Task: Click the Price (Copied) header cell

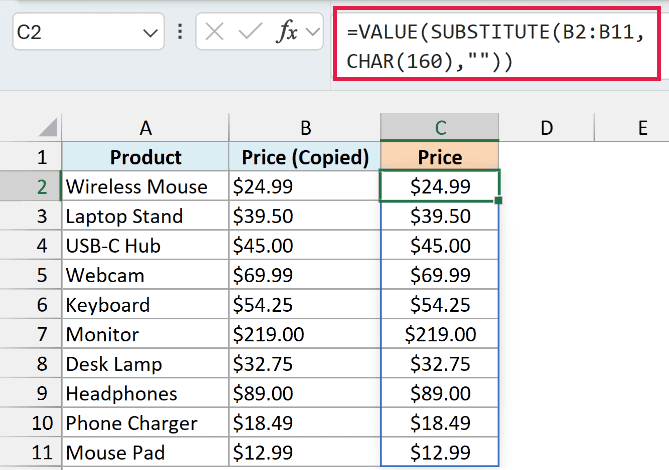Action: 305,157
